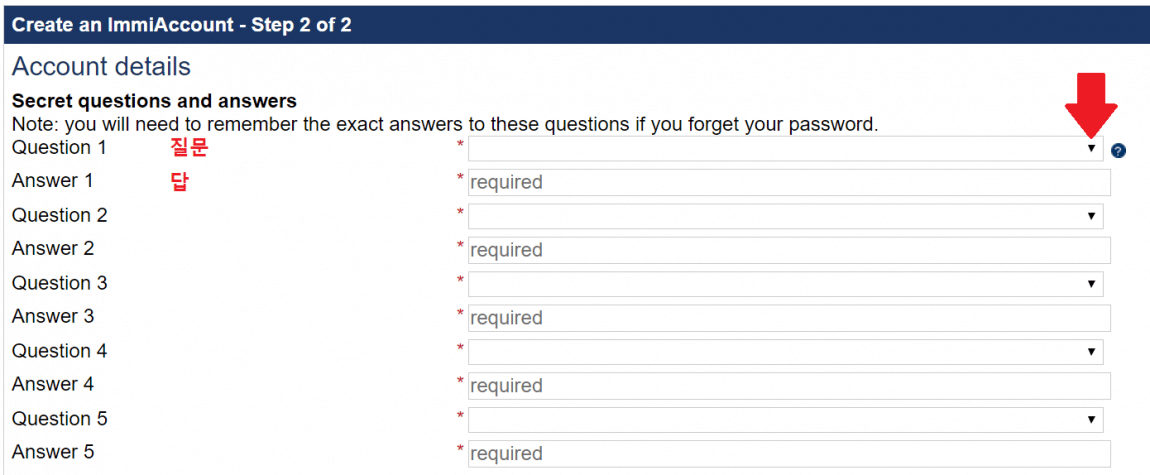1150x475 pixels.
Task: Click the "Secret questions and answers" heading
Action: click(154, 101)
